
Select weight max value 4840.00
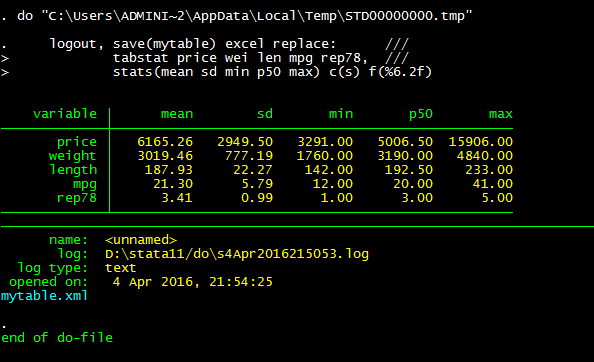click(485, 156)
